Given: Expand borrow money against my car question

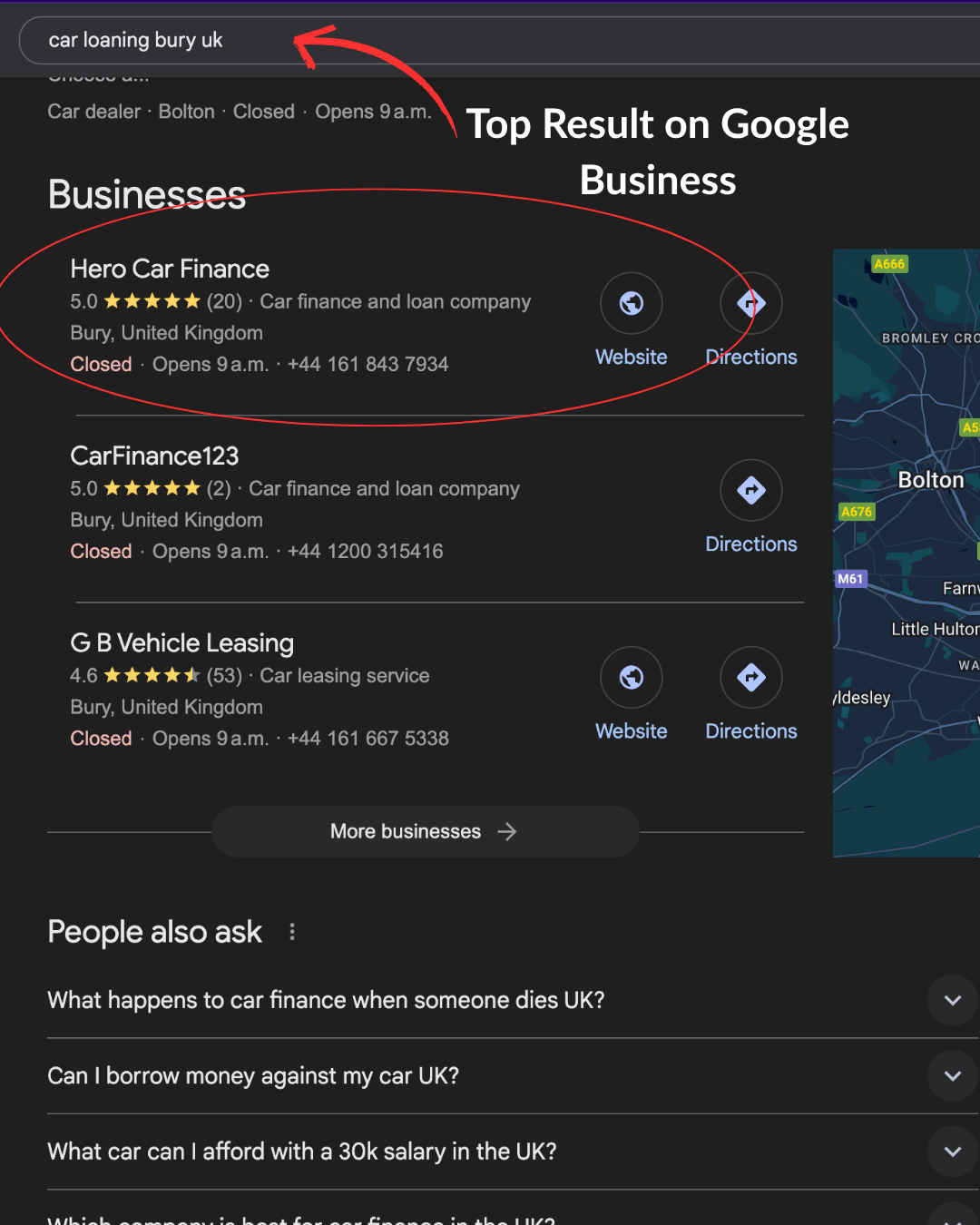Looking at the screenshot, I should [x=952, y=1075].
